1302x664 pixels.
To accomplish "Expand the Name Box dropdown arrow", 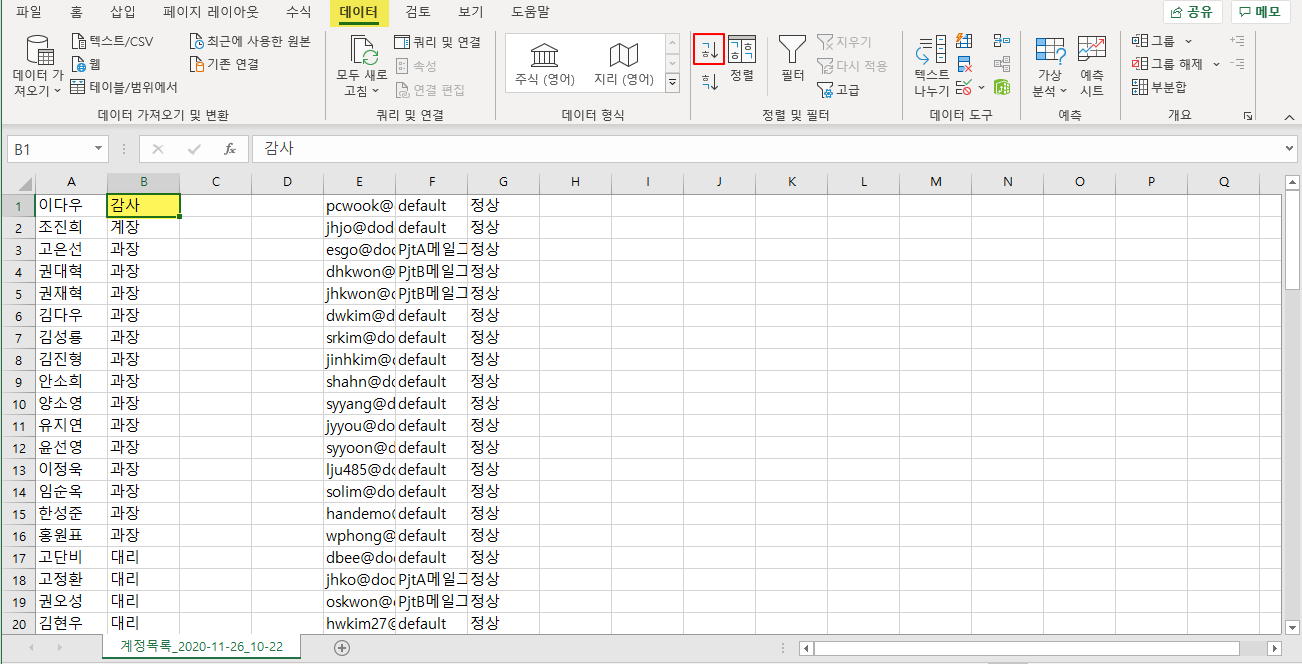I will pos(98,149).
